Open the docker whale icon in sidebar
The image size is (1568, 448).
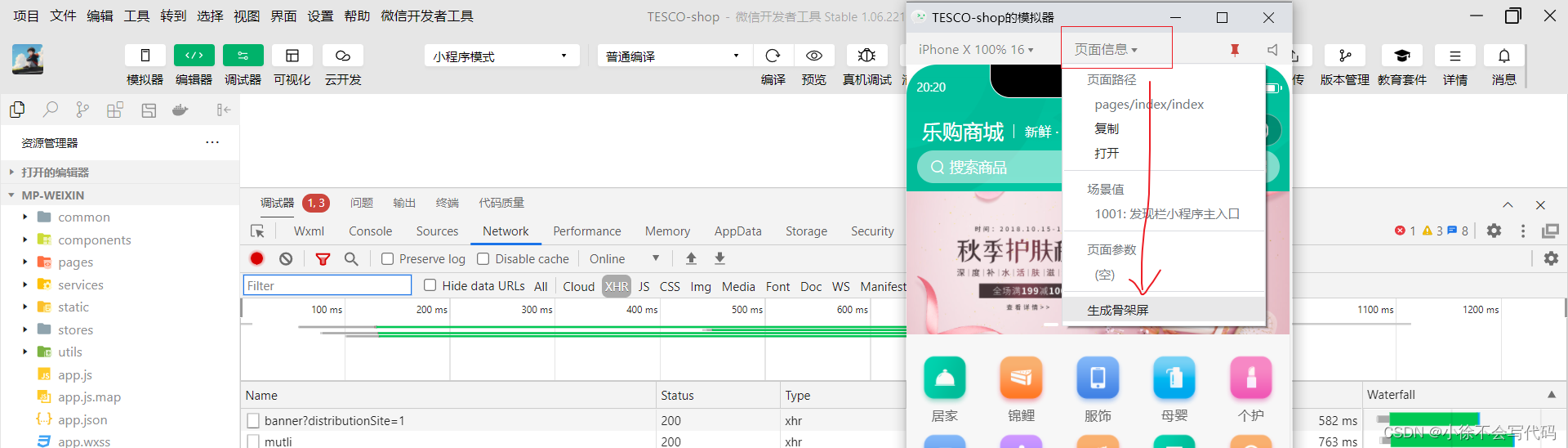(x=180, y=110)
